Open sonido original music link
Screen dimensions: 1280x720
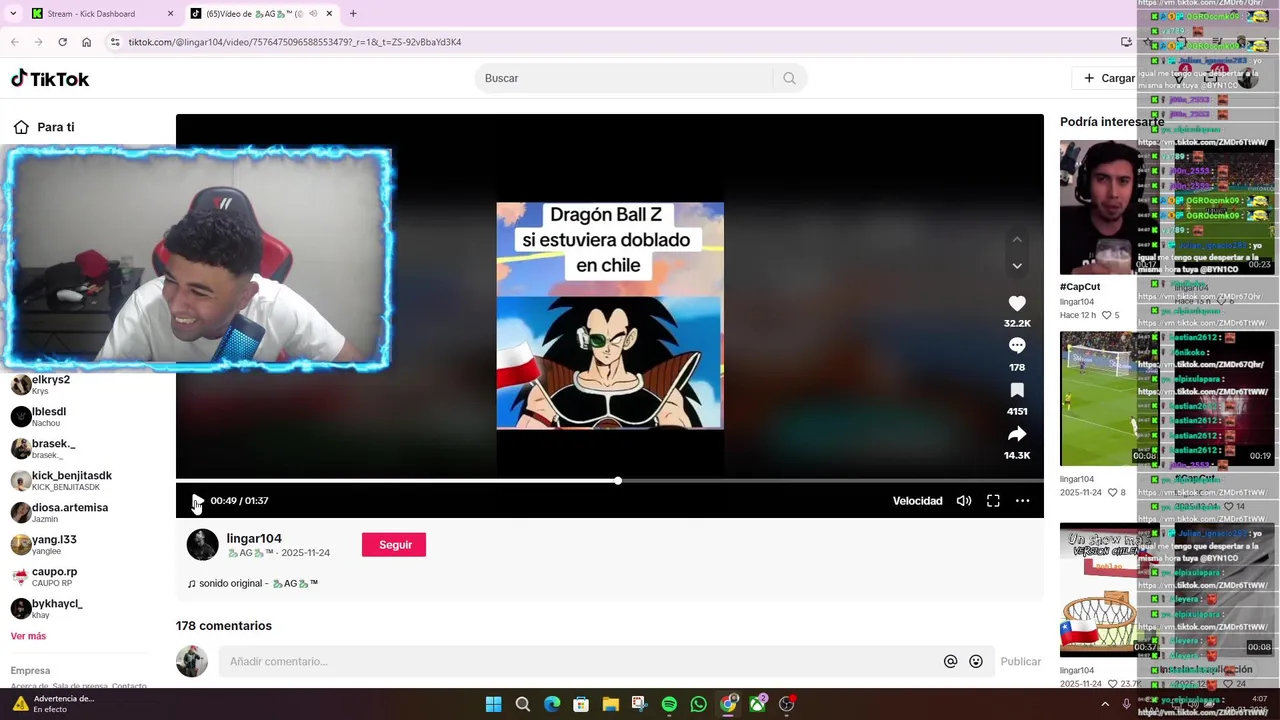click(x=253, y=583)
